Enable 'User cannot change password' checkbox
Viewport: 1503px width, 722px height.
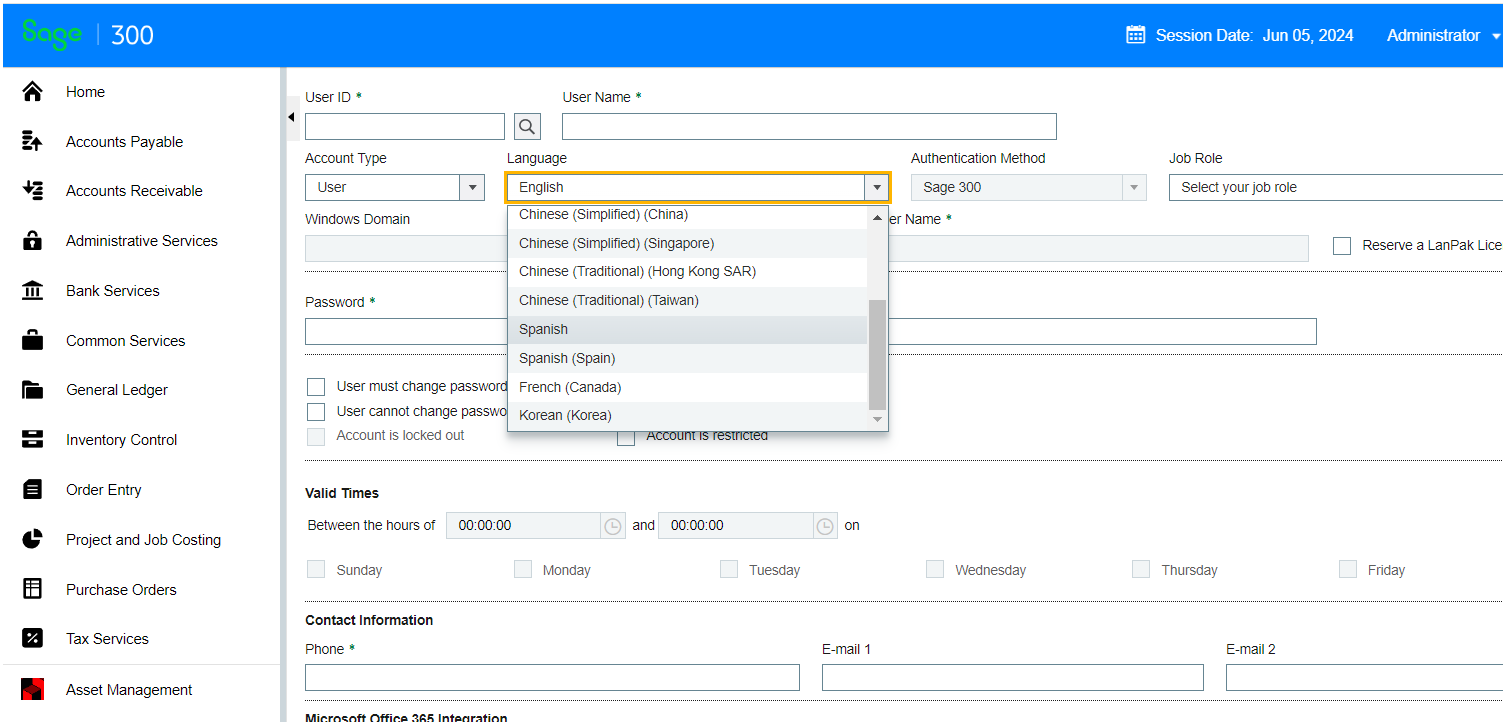click(316, 412)
